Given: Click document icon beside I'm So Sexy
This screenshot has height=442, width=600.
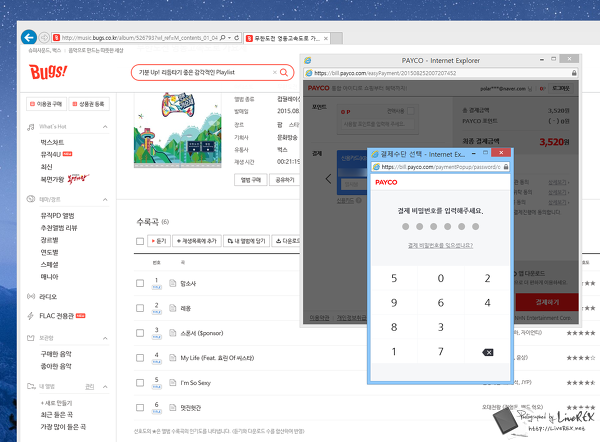Looking at the screenshot, I should tap(173, 383).
